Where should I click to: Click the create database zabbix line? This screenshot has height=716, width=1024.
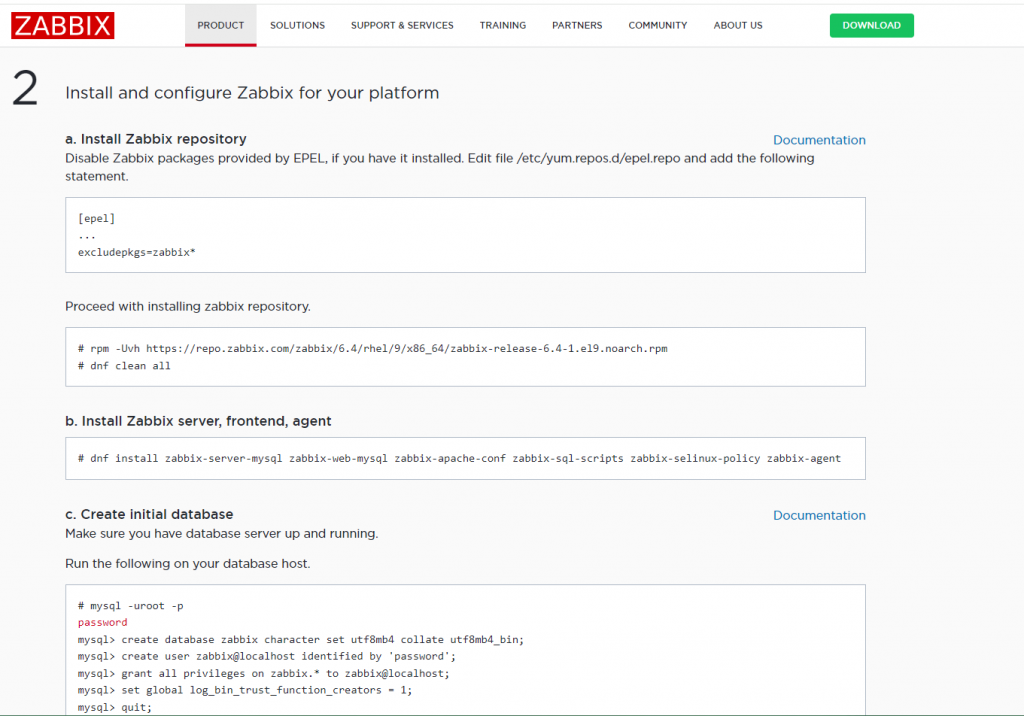click(300, 640)
